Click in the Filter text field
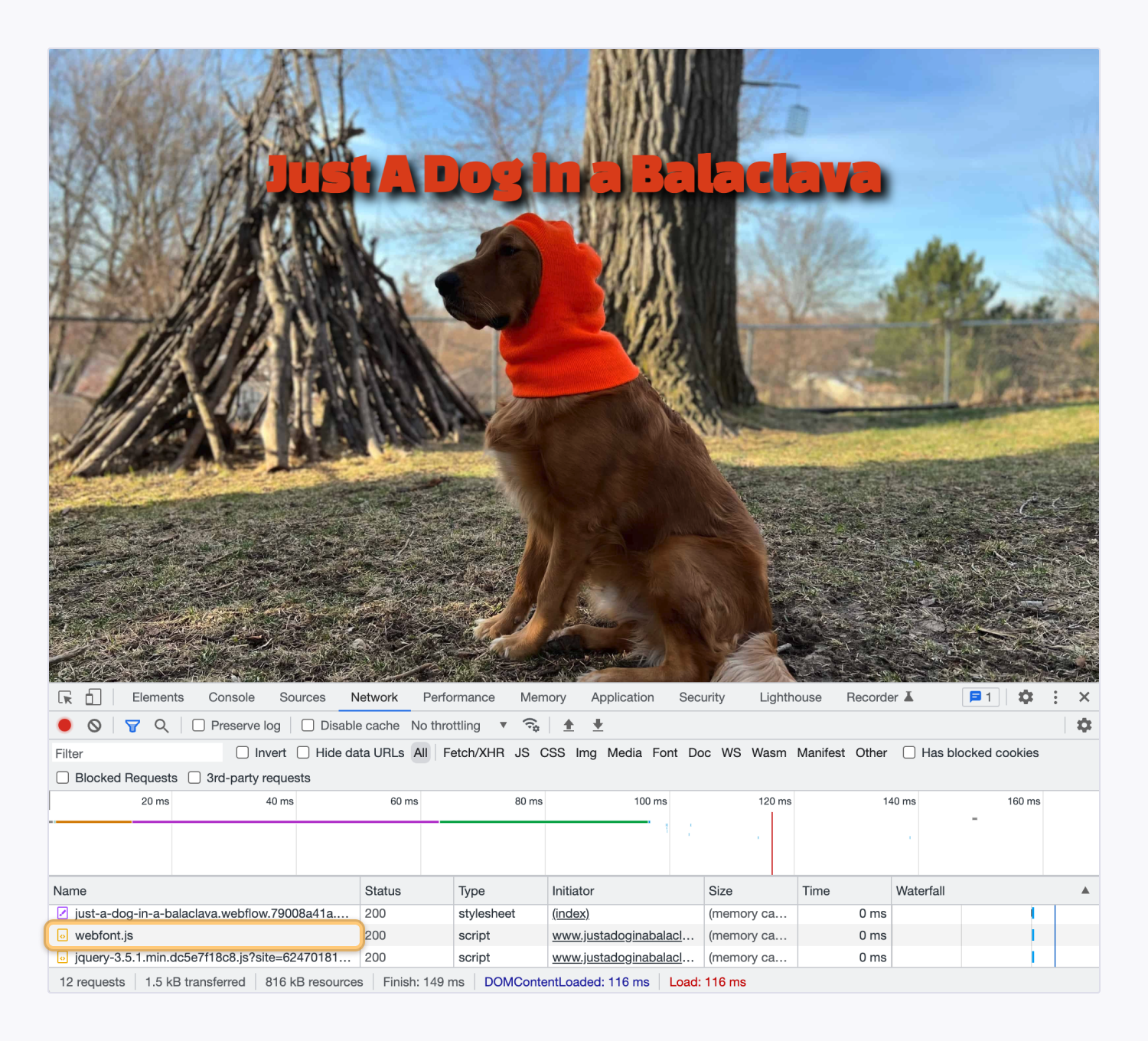 point(138,754)
